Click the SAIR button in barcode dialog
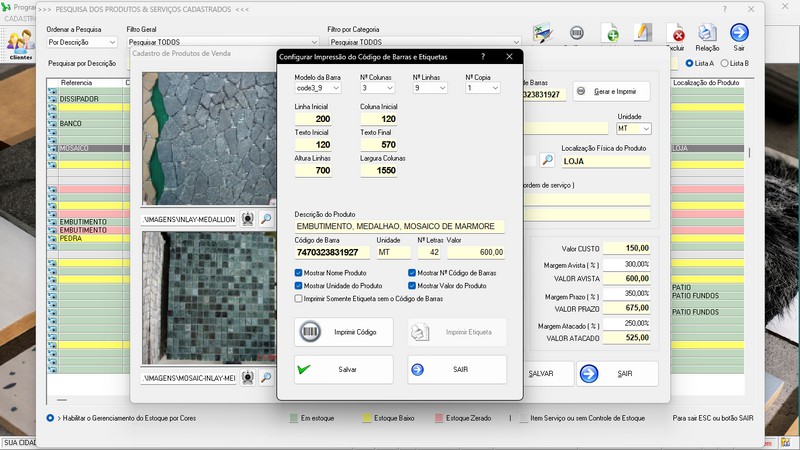800x450 pixels. click(457, 369)
